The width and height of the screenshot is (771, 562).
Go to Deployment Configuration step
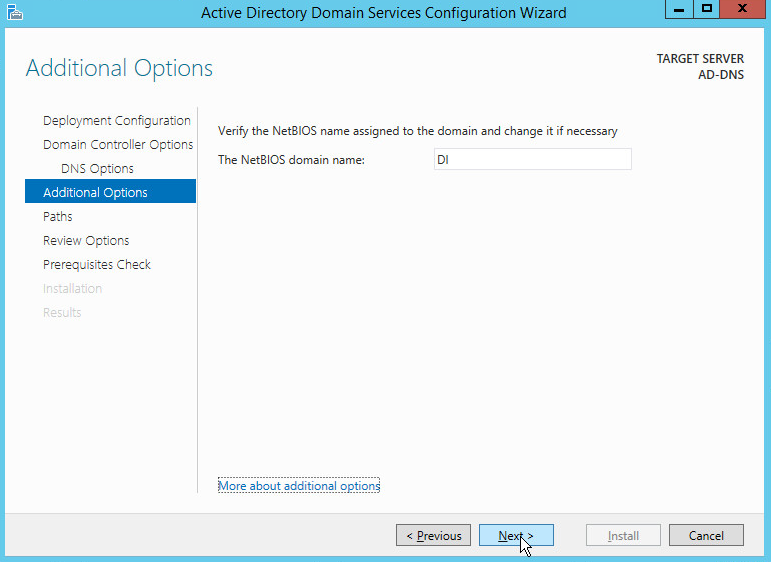coord(116,121)
